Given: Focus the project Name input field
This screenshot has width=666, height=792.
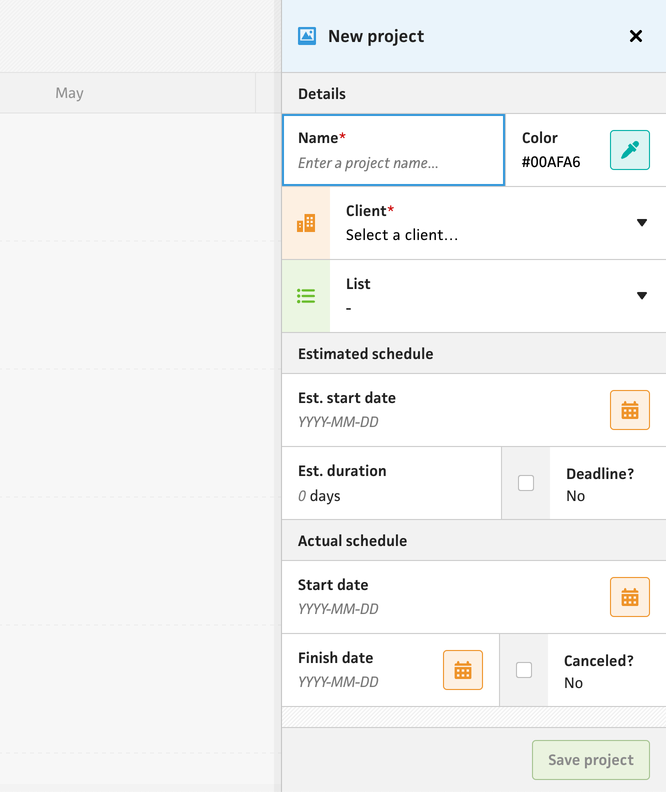Looking at the screenshot, I should tap(393, 150).
